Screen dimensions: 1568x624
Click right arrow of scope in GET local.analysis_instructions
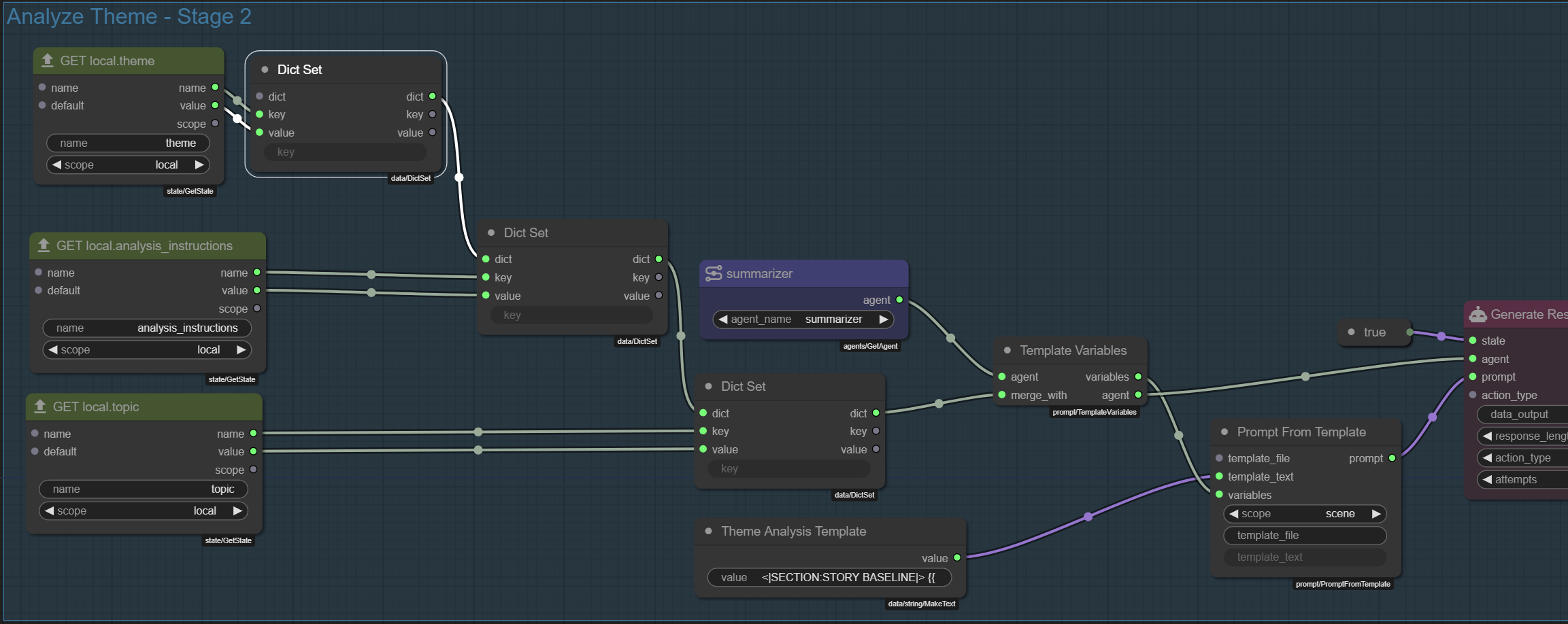241,349
